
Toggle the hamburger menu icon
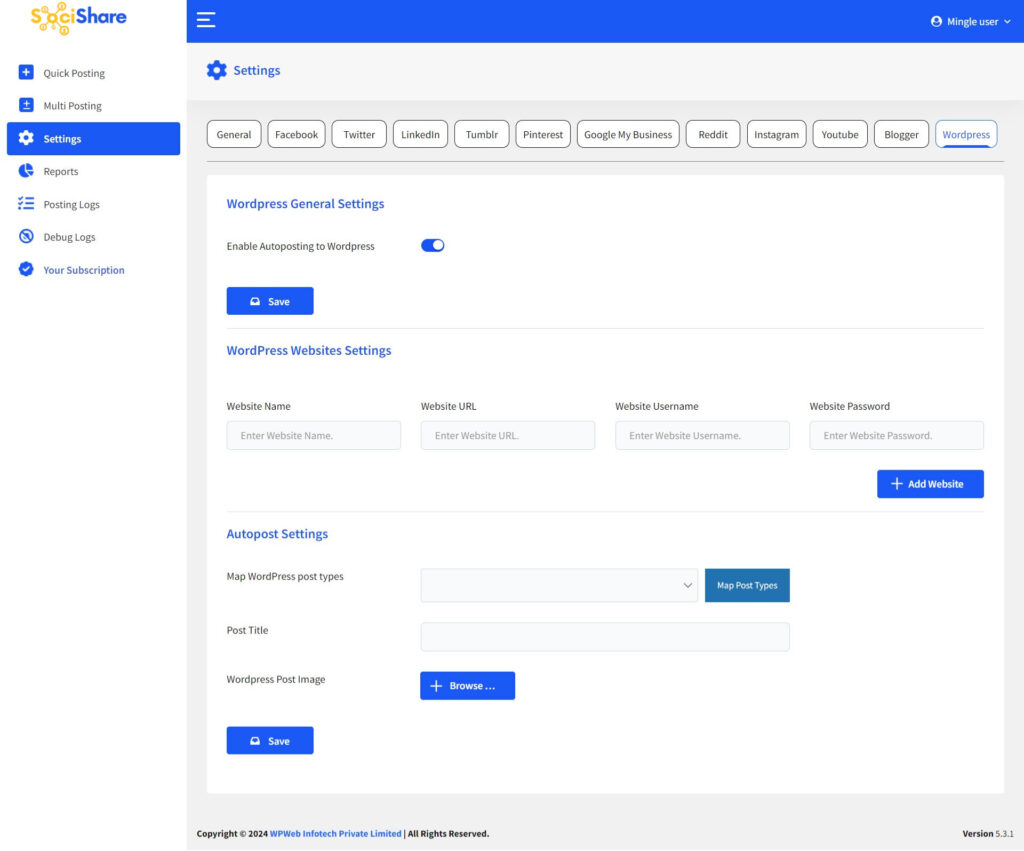(206, 20)
